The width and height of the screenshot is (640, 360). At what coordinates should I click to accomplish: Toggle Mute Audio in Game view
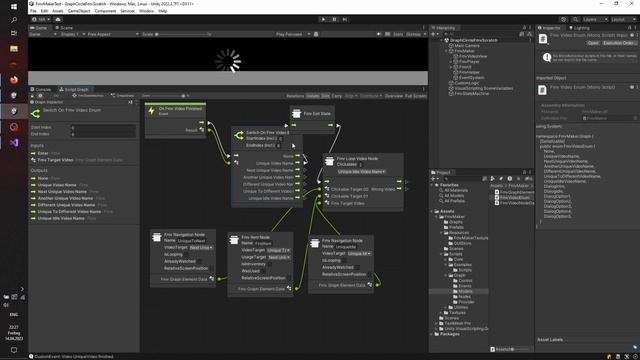379,34
